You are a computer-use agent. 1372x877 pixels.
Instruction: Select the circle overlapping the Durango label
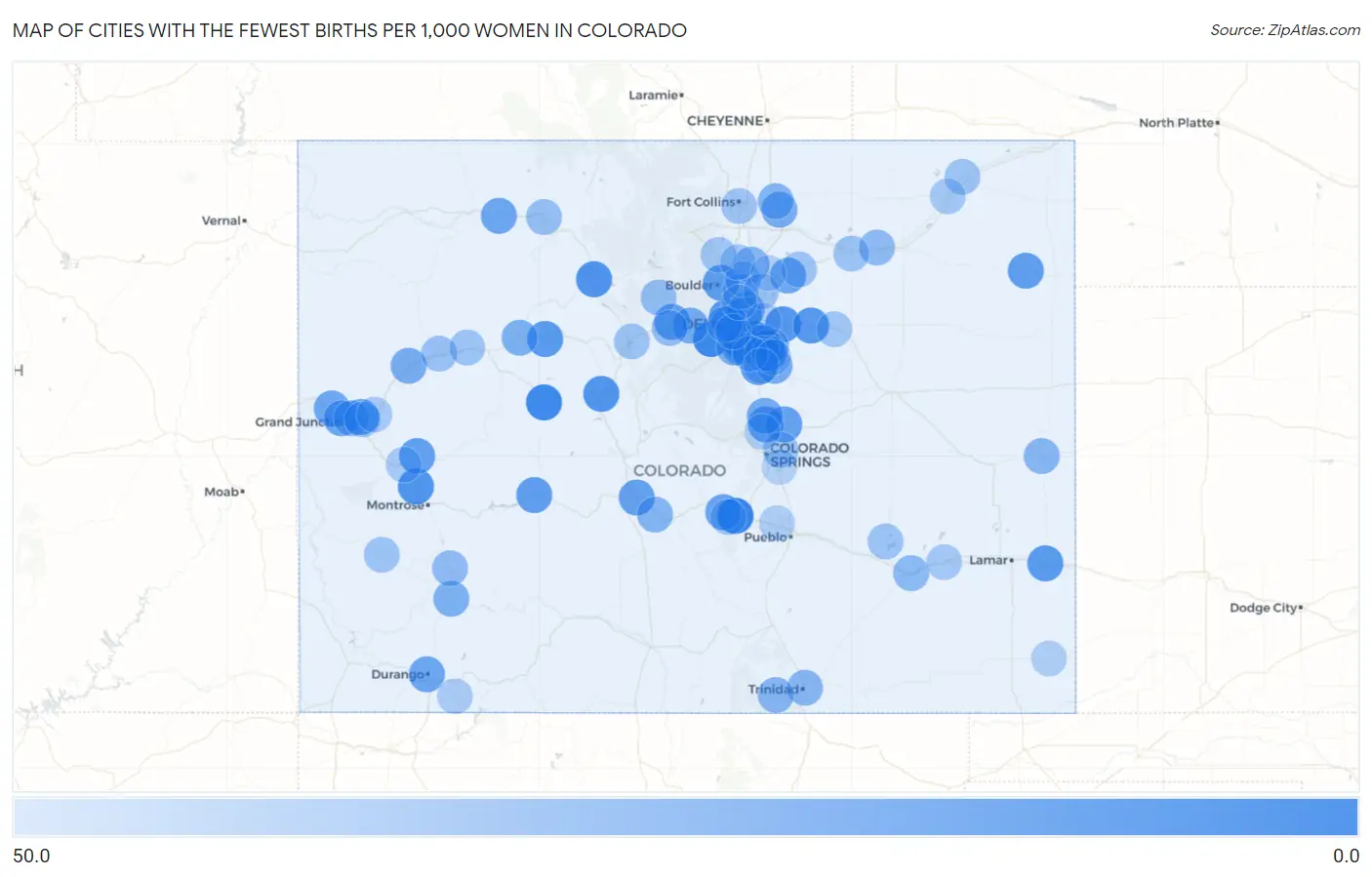[426, 673]
